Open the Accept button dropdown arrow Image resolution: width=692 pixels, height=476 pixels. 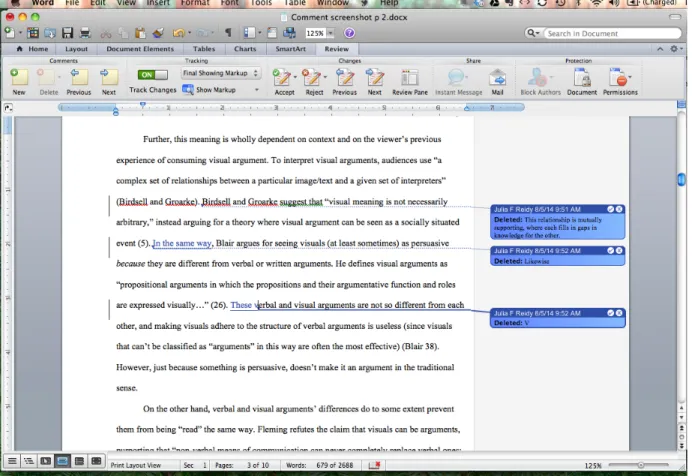click(x=295, y=77)
